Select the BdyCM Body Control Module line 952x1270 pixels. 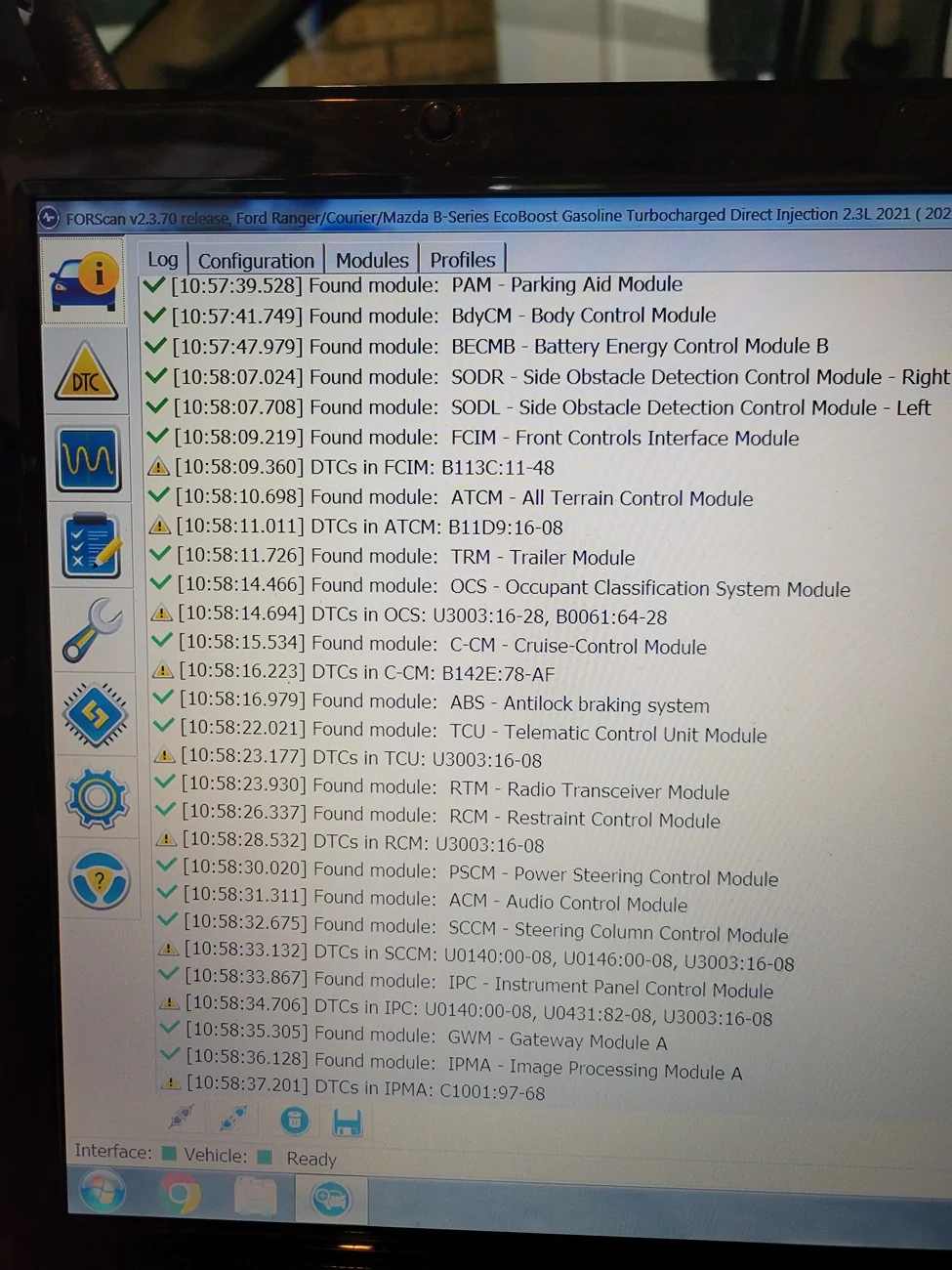431,316
